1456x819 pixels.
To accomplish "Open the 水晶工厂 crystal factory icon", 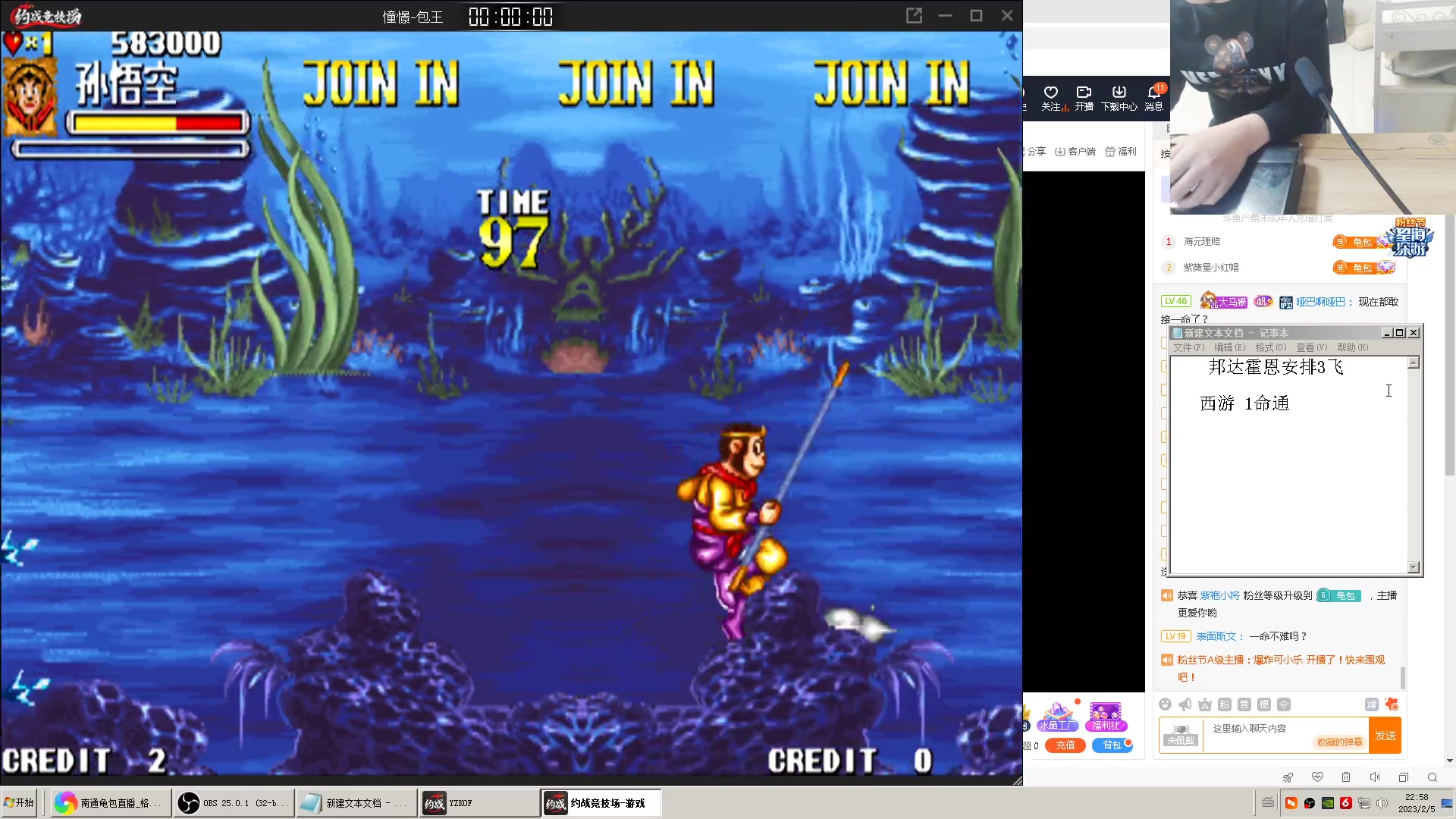I will click(x=1059, y=716).
